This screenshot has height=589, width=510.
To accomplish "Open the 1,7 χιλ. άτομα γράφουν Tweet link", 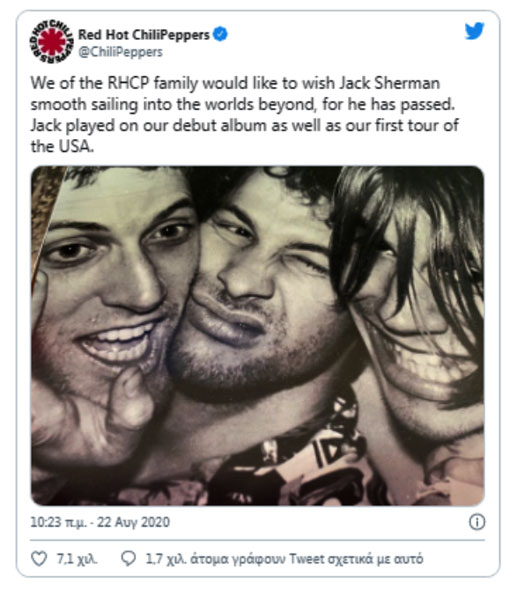I will tap(284, 559).
